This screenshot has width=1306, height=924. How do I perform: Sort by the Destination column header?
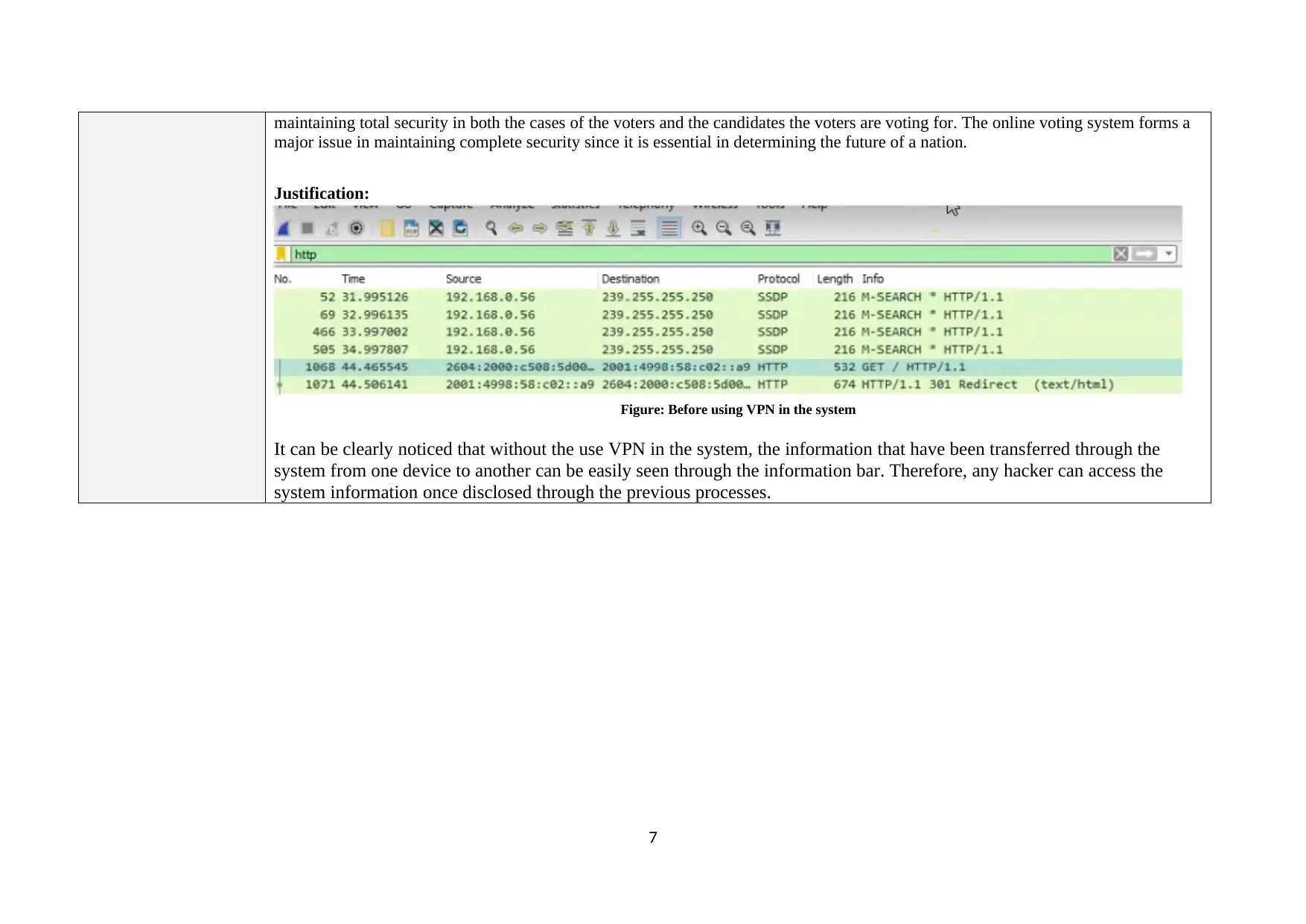pyautogui.click(x=631, y=279)
